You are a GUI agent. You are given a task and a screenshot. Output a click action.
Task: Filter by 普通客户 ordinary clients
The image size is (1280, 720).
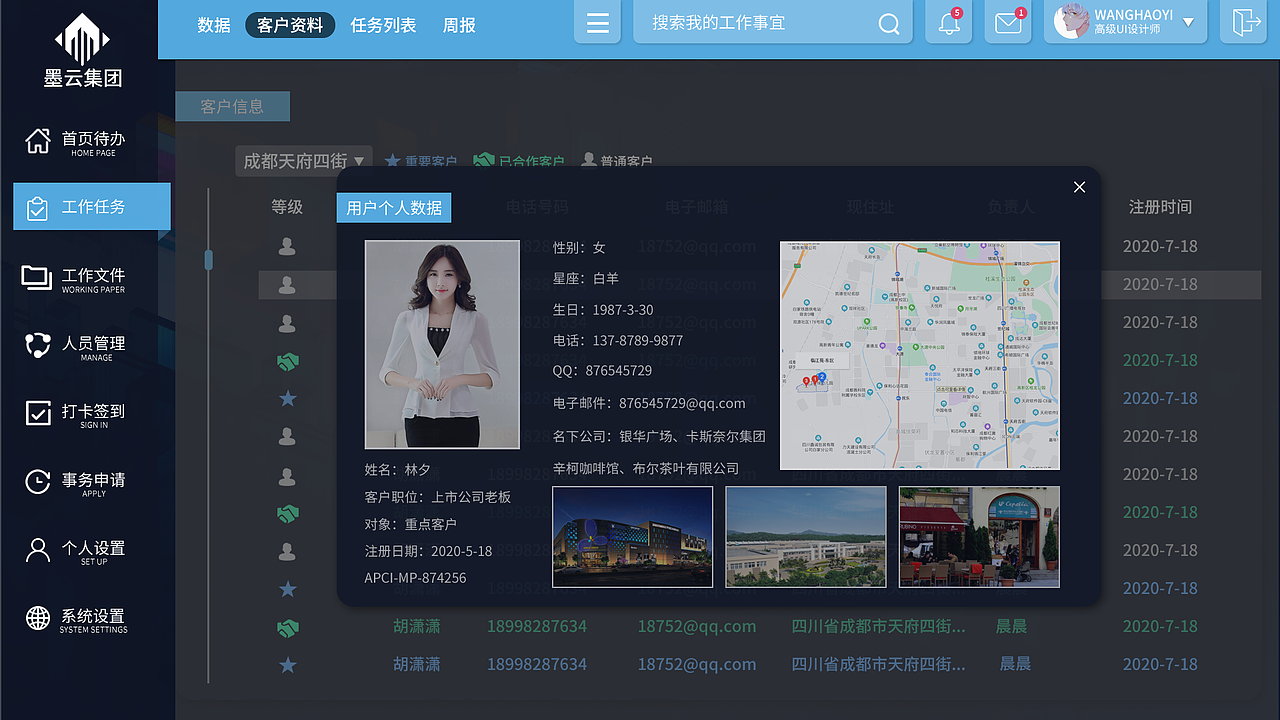617,160
